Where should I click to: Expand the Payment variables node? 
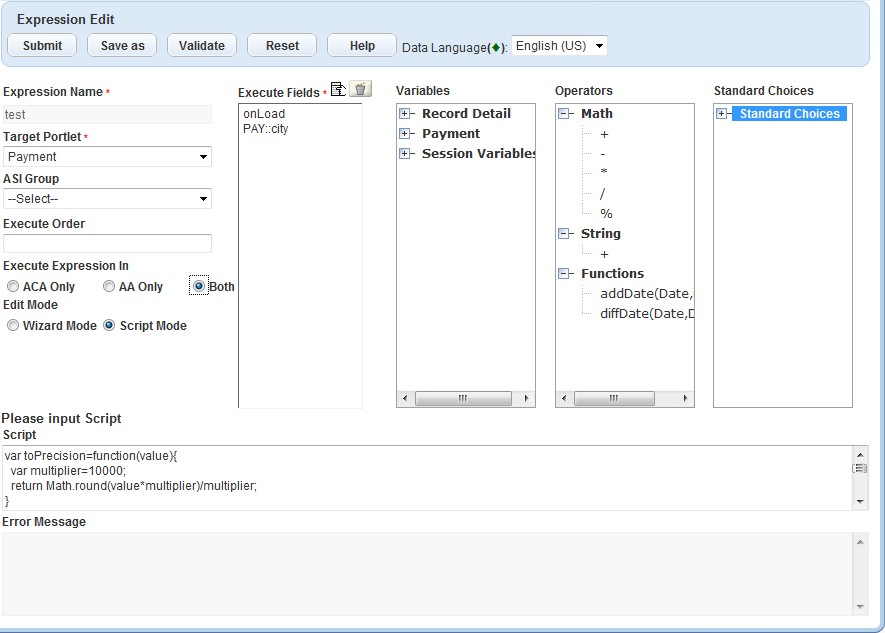pos(405,134)
